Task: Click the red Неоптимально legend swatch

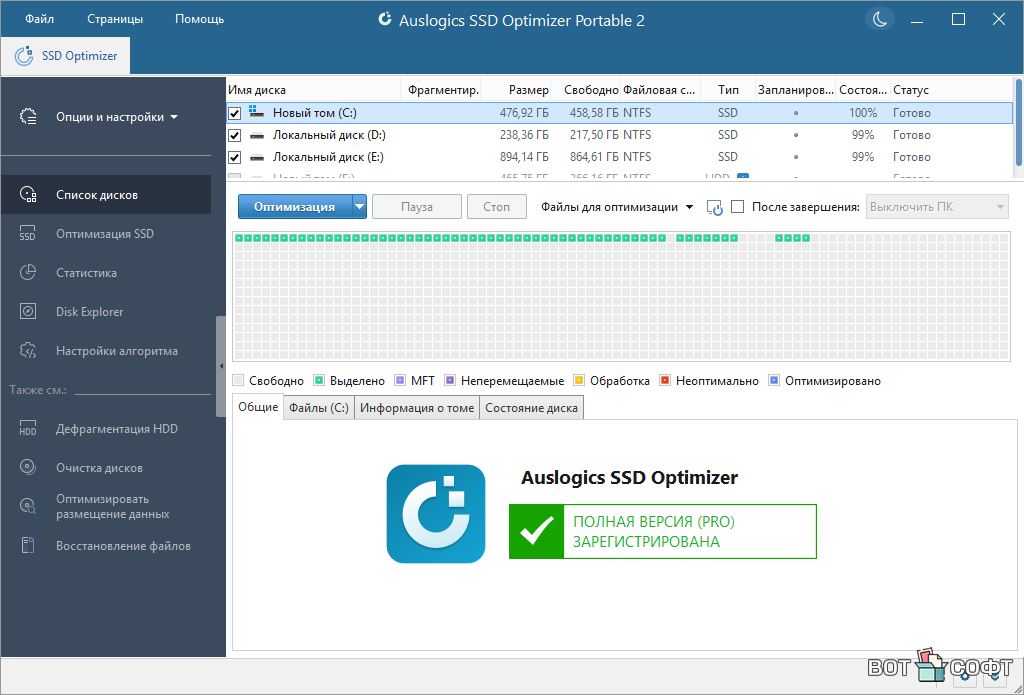Action: [x=665, y=380]
